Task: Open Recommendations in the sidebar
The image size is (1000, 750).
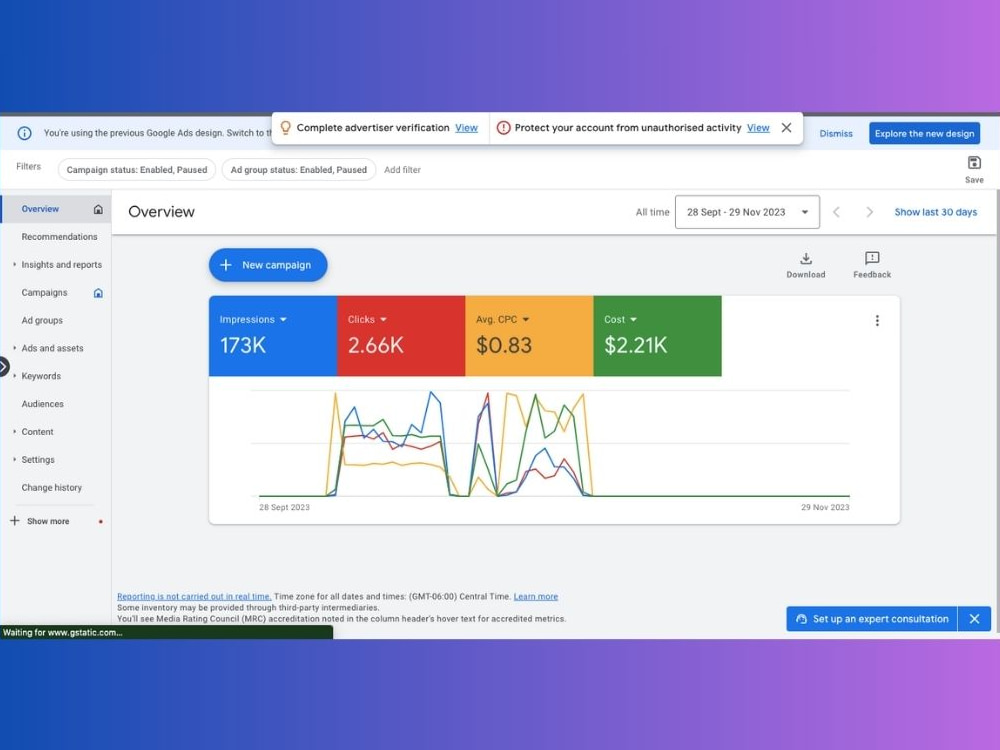Action: (59, 237)
